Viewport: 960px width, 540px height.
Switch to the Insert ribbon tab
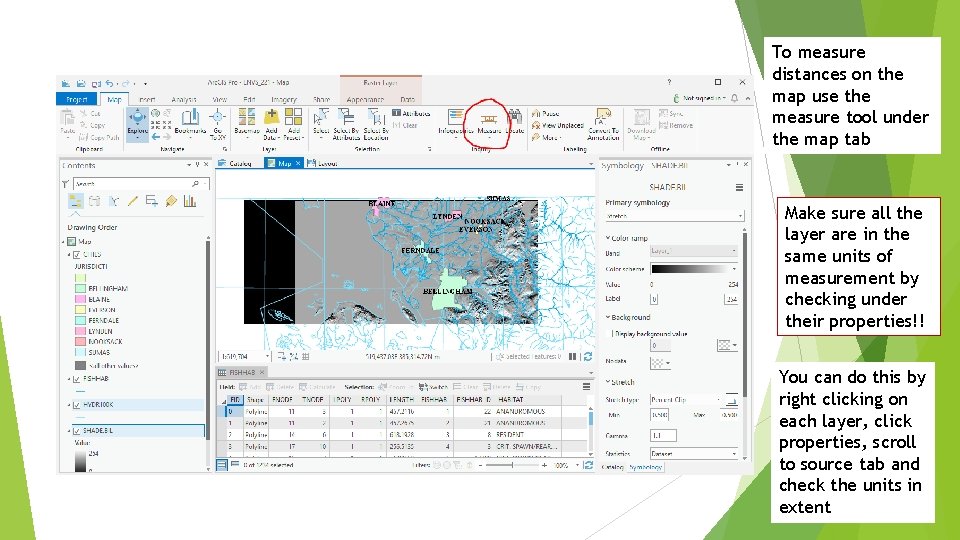click(x=147, y=99)
